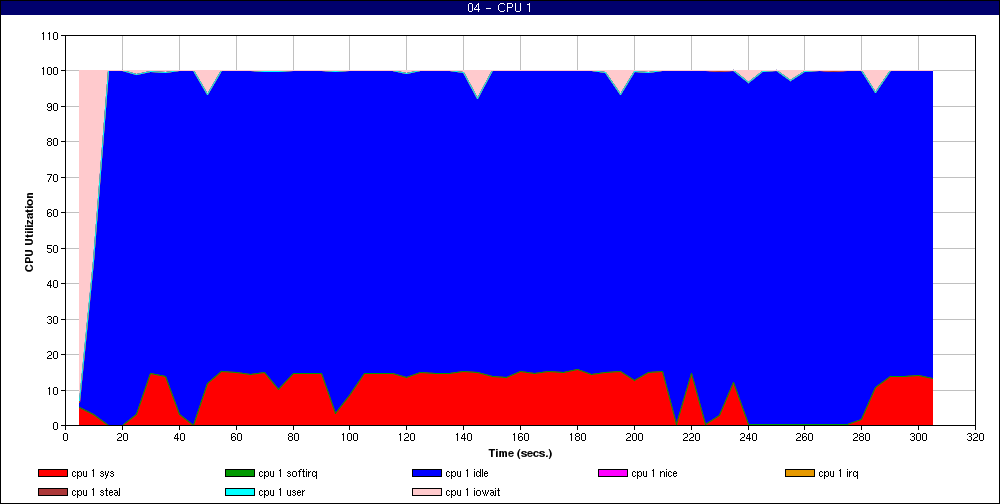Image resolution: width=1000 pixels, height=504 pixels.
Task: Click the 320 label on the x-axis
Action: click(x=975, y=437)
